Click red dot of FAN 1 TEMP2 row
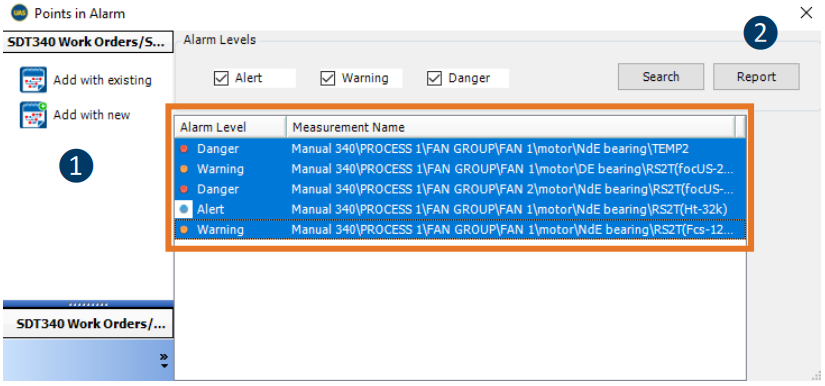This screenshot has height=386, width=825. click(x=184, y=149)
